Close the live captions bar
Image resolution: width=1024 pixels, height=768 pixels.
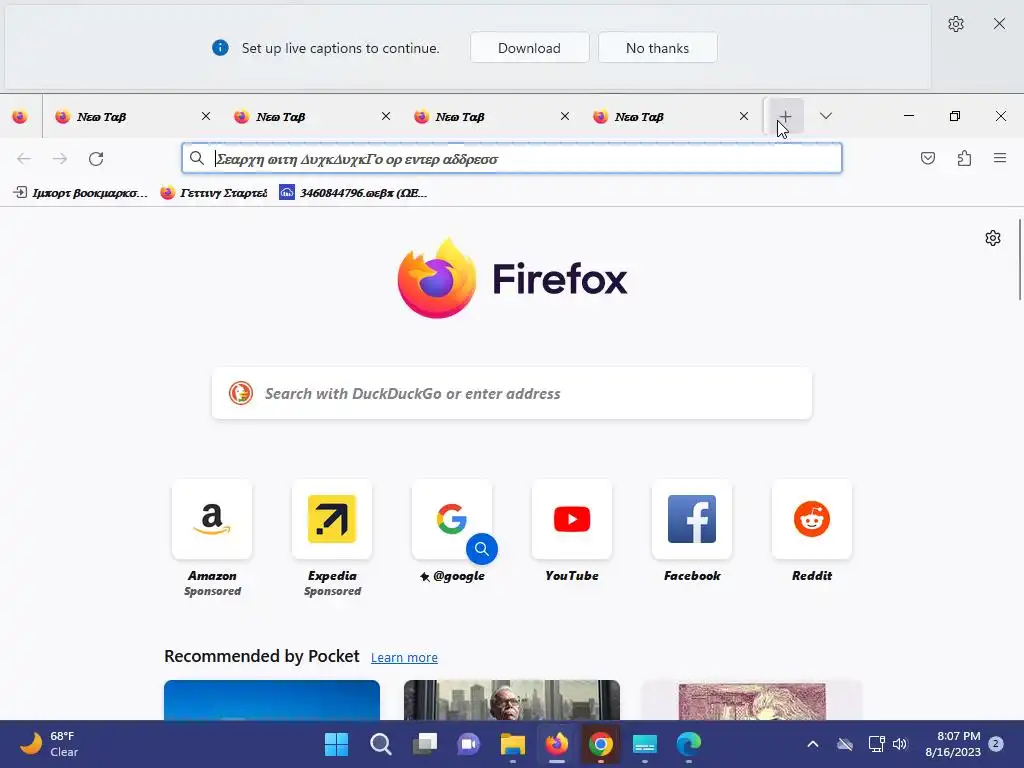[999, 24]
